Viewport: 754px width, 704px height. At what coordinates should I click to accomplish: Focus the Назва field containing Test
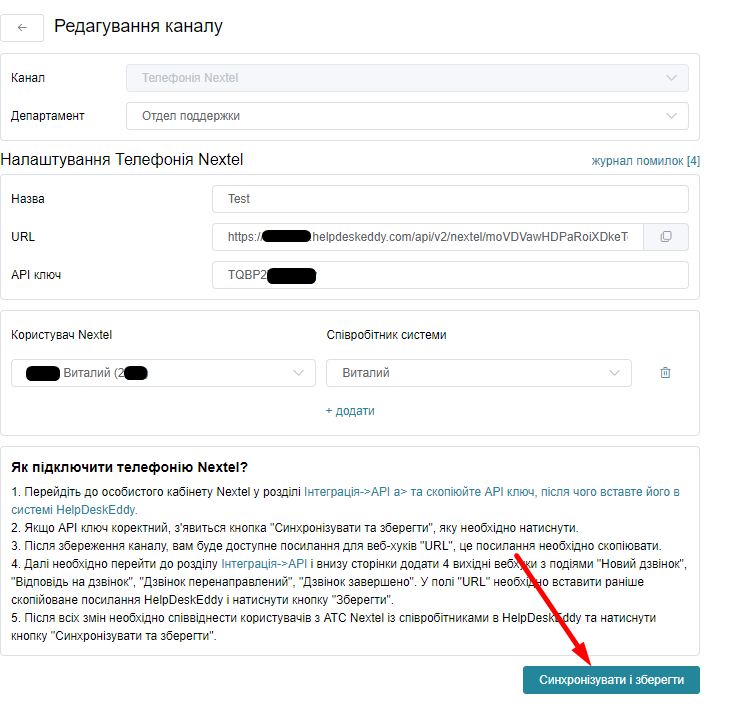tap(450, 199)
